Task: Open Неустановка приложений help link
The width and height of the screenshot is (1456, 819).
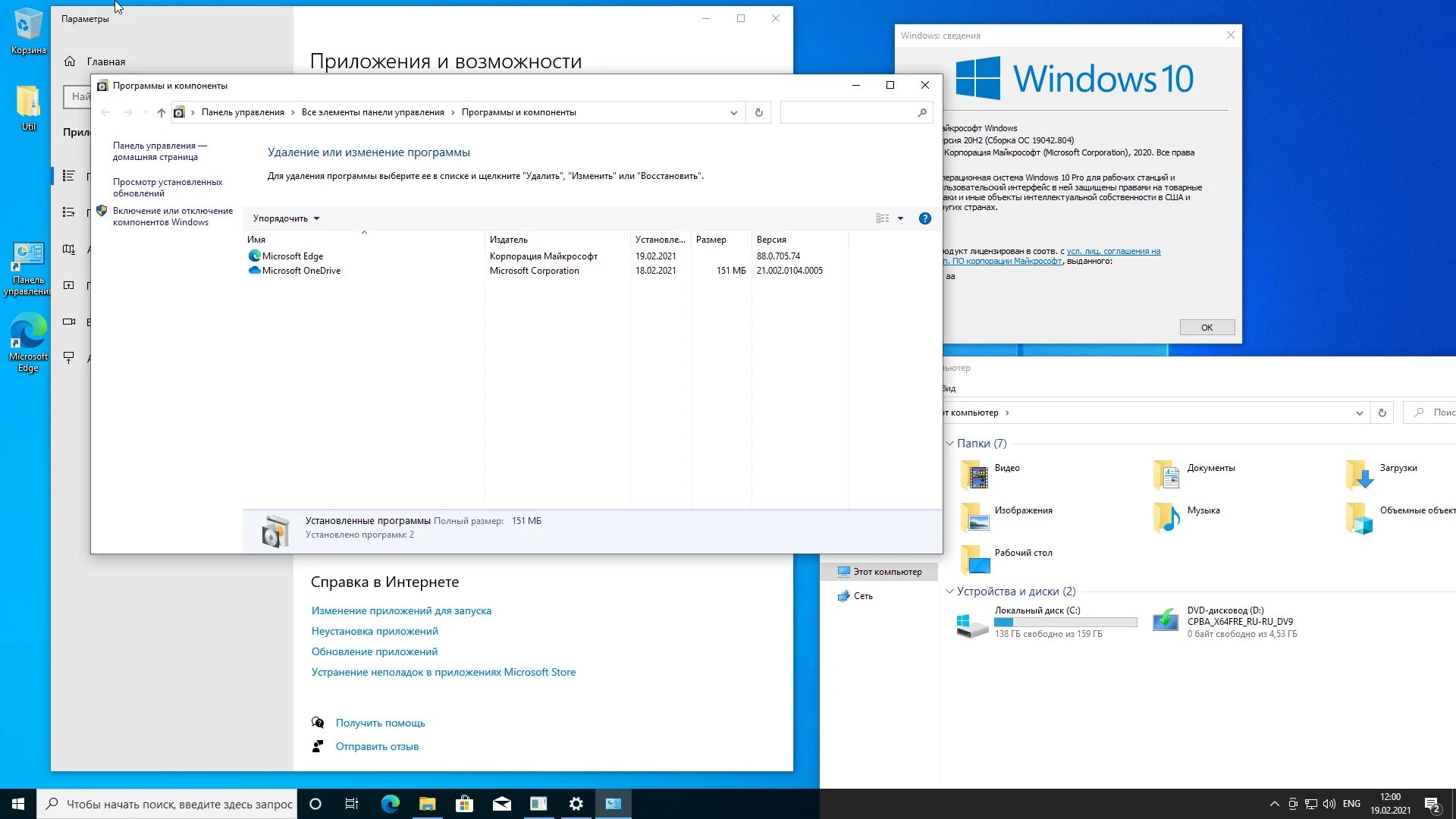Action: coord(375,631)
